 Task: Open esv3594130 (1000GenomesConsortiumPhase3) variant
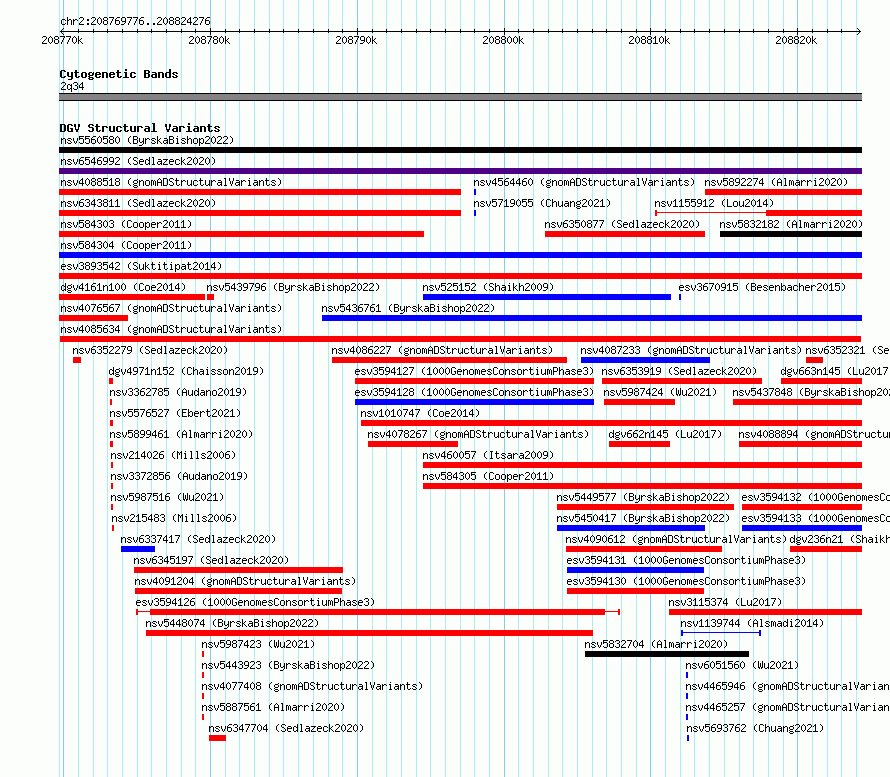(x=635, y=591)
